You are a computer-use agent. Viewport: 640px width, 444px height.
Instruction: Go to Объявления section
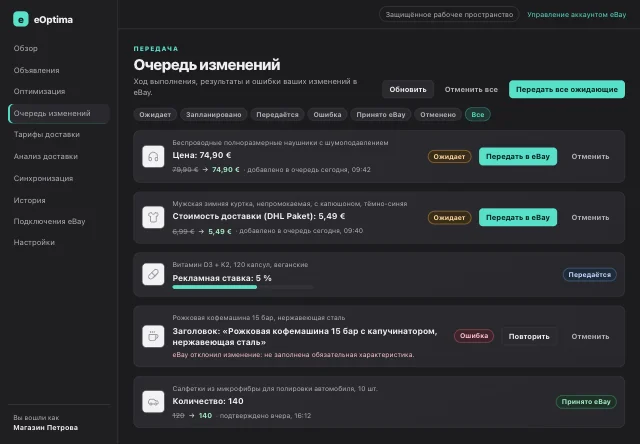[36, 70]
